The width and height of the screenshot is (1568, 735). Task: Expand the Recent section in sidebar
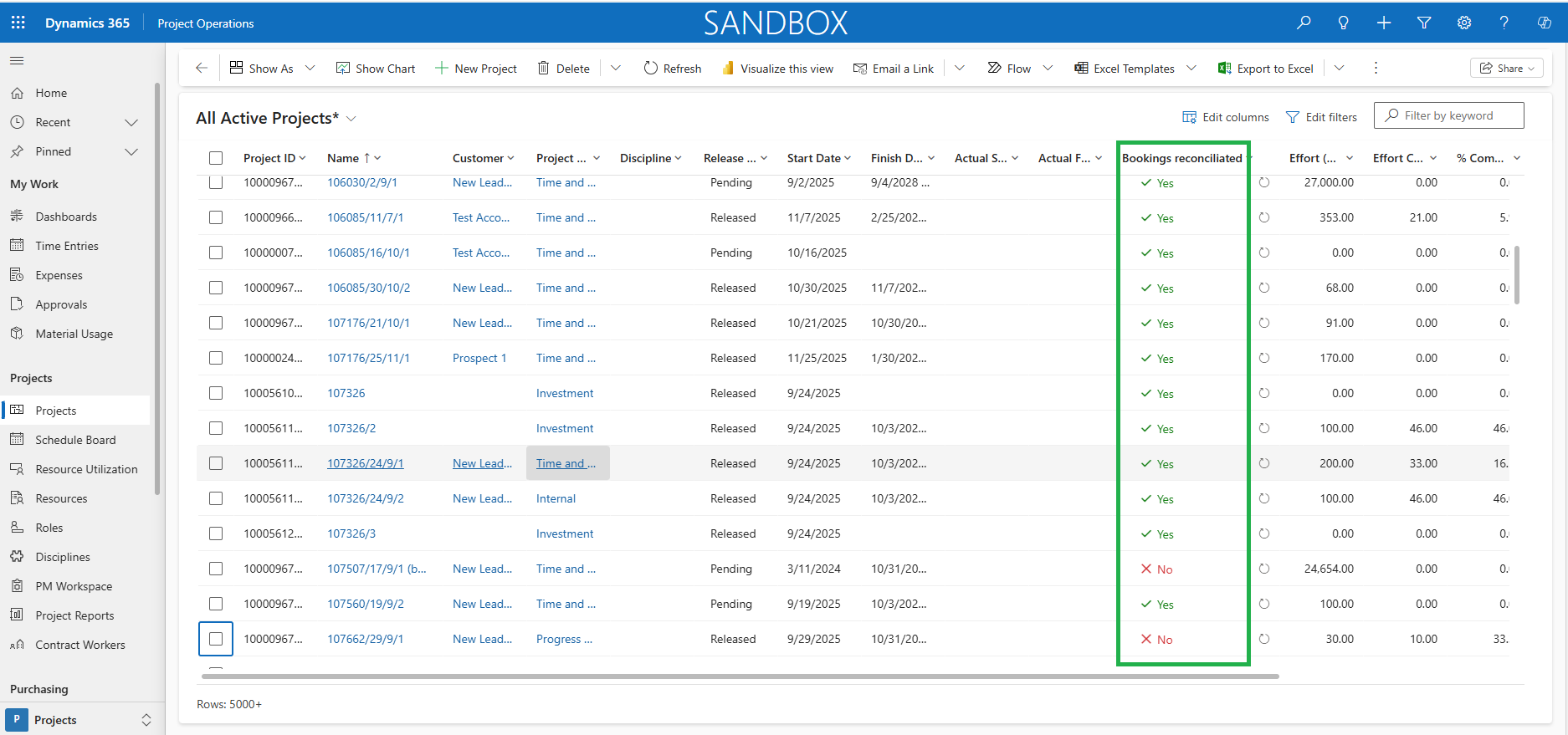131,122
